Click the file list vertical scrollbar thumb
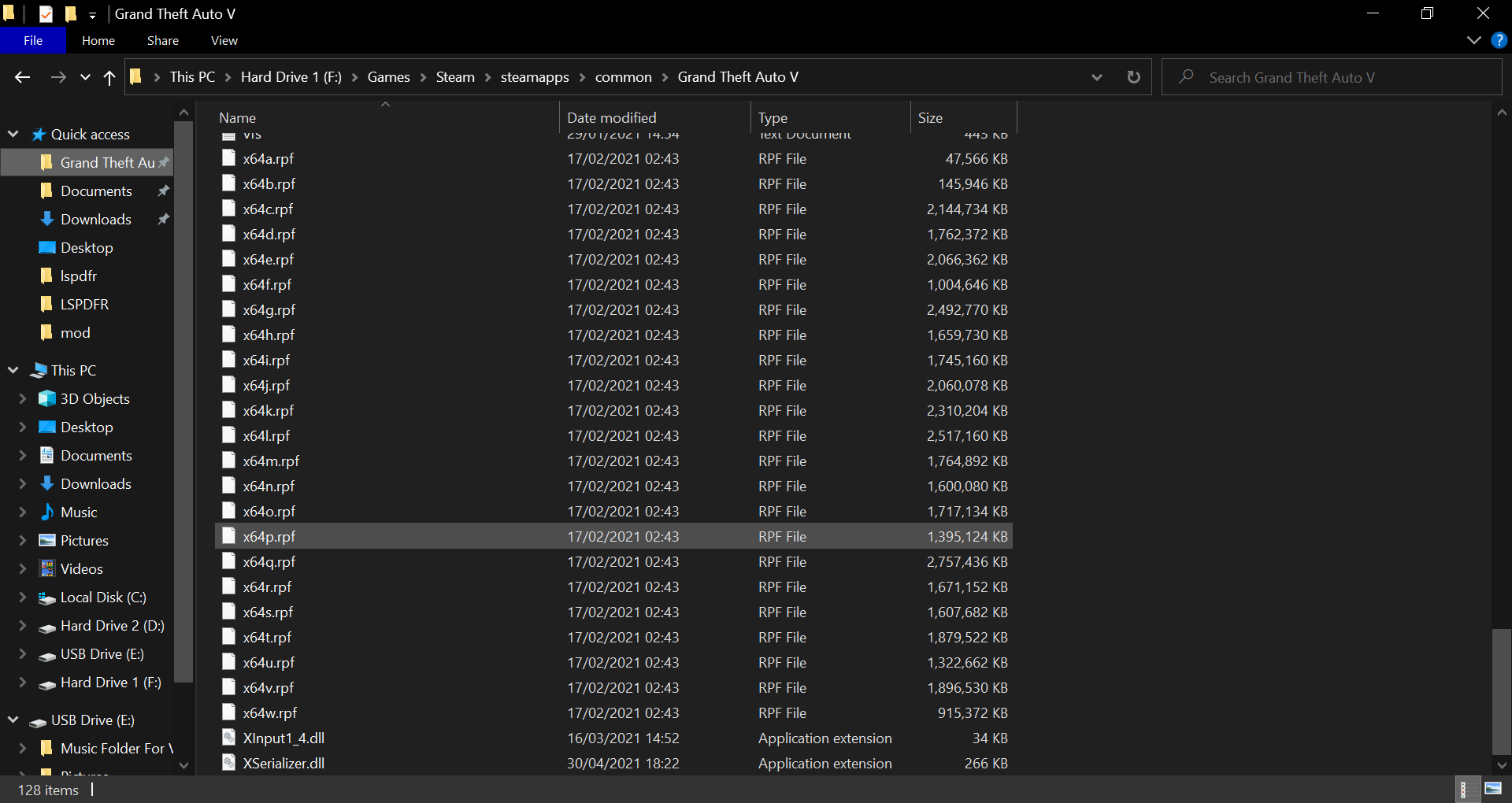The image size is (1512, 803). [1502, 691]
